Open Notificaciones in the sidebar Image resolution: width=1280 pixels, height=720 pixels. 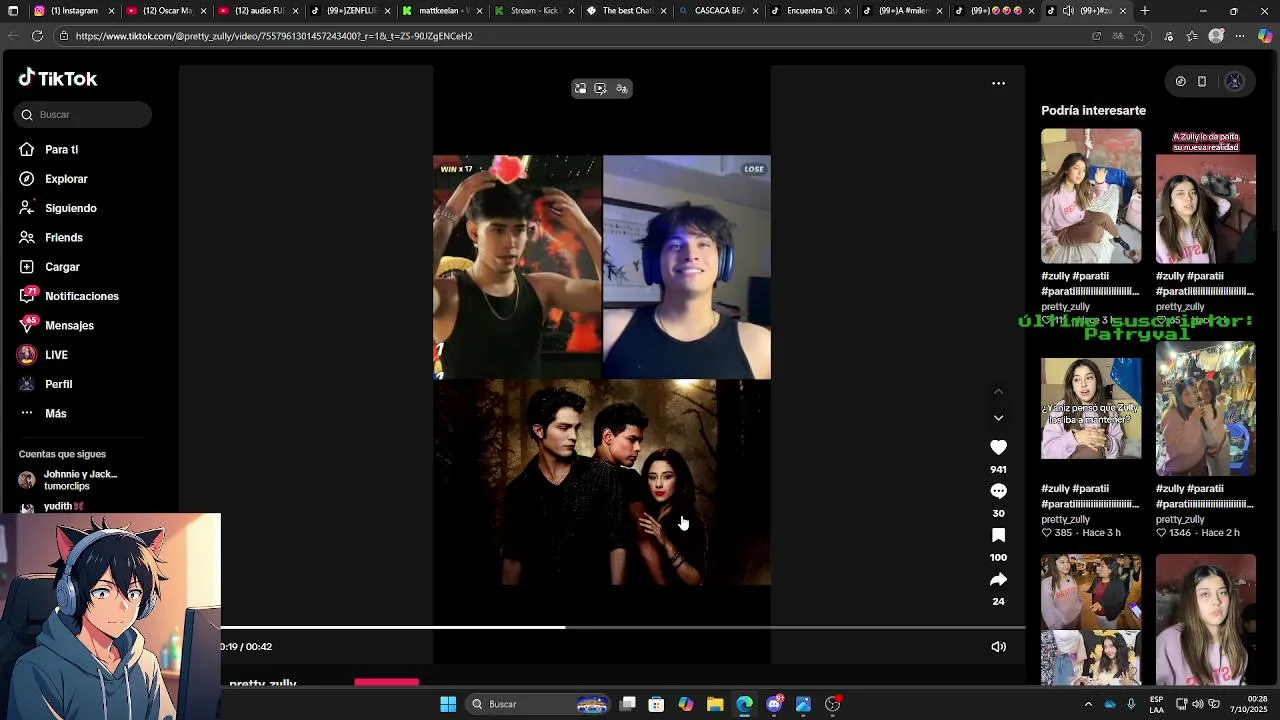(81, 296)
